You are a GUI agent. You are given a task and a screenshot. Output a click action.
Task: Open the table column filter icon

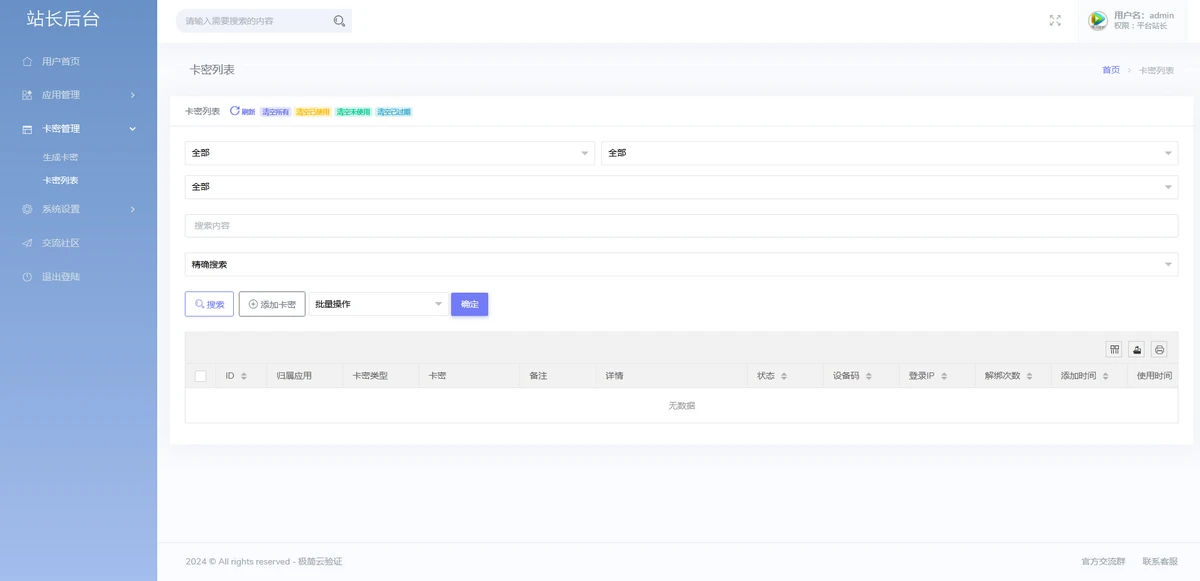[1114, 349]
